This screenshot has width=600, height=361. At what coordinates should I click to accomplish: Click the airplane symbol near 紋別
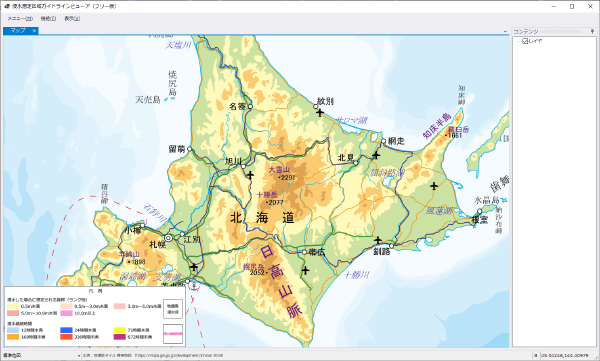click(320, 113)
